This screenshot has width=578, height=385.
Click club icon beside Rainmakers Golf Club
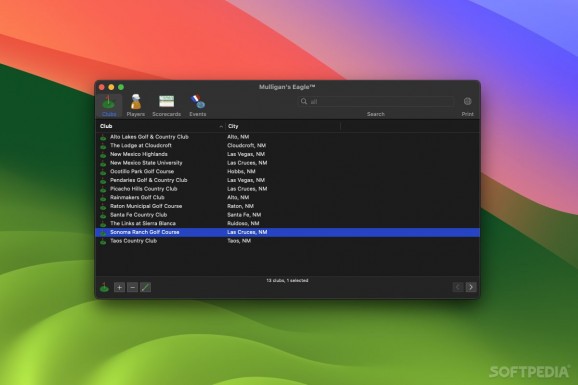[x=103, y=198]
